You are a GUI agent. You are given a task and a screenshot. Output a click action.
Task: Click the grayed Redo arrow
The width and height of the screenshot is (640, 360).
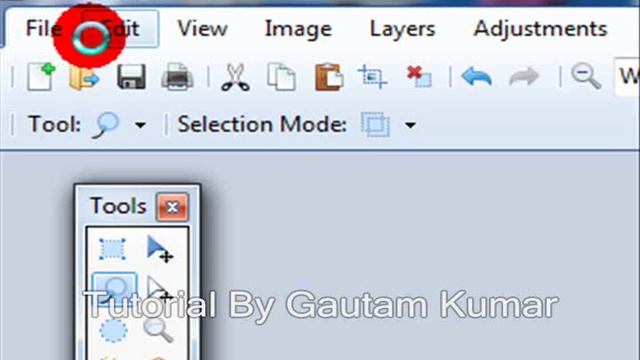[524, 77]
